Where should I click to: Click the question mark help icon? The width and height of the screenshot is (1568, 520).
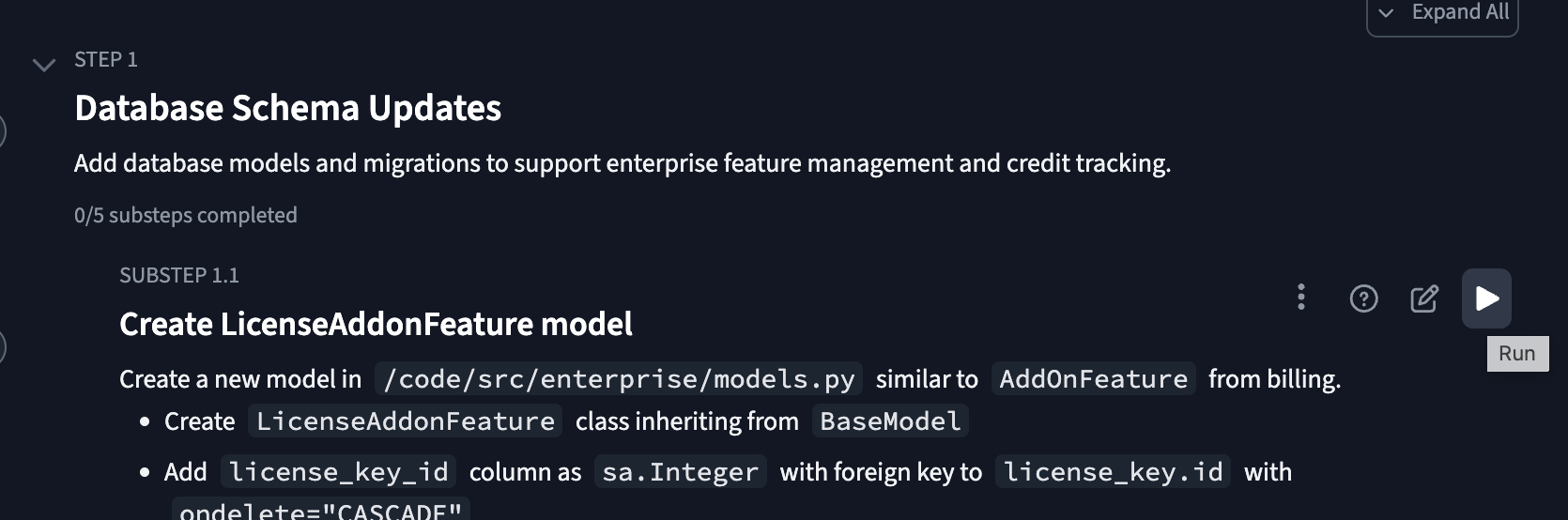(x=1363, y=298)
